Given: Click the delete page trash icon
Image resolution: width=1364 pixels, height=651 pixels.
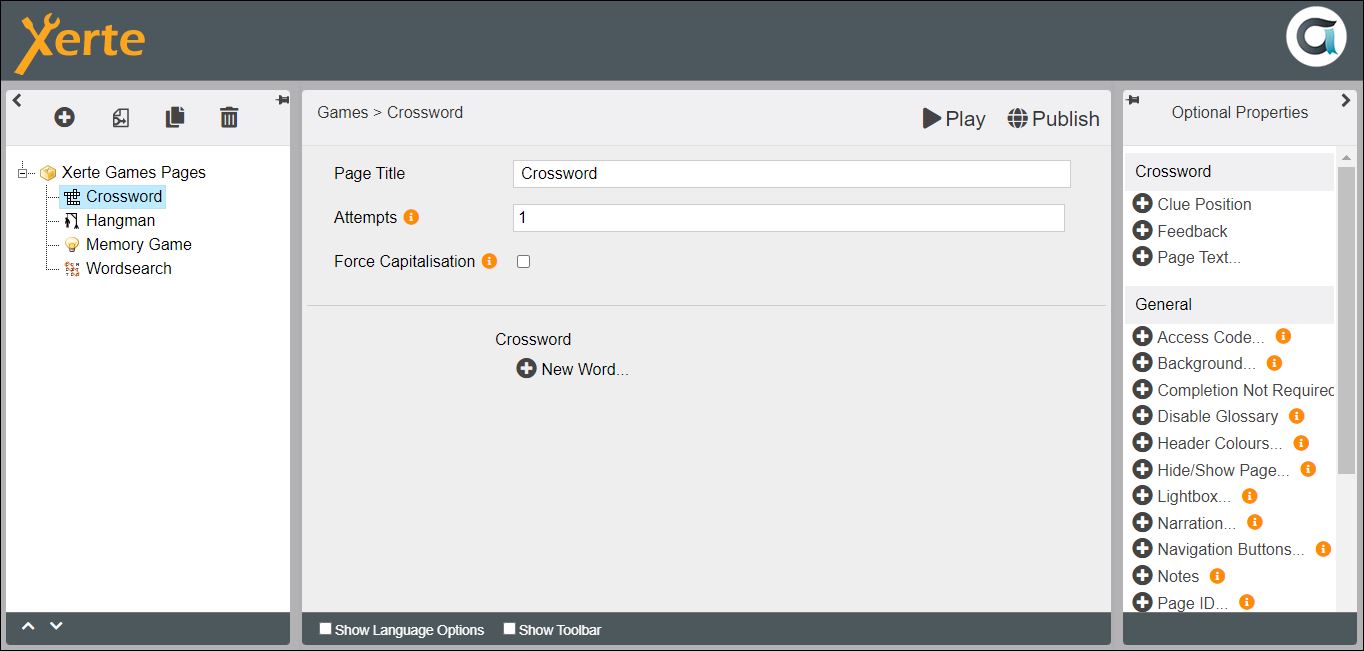Looking at the screenshot, I should coord(229,118).
